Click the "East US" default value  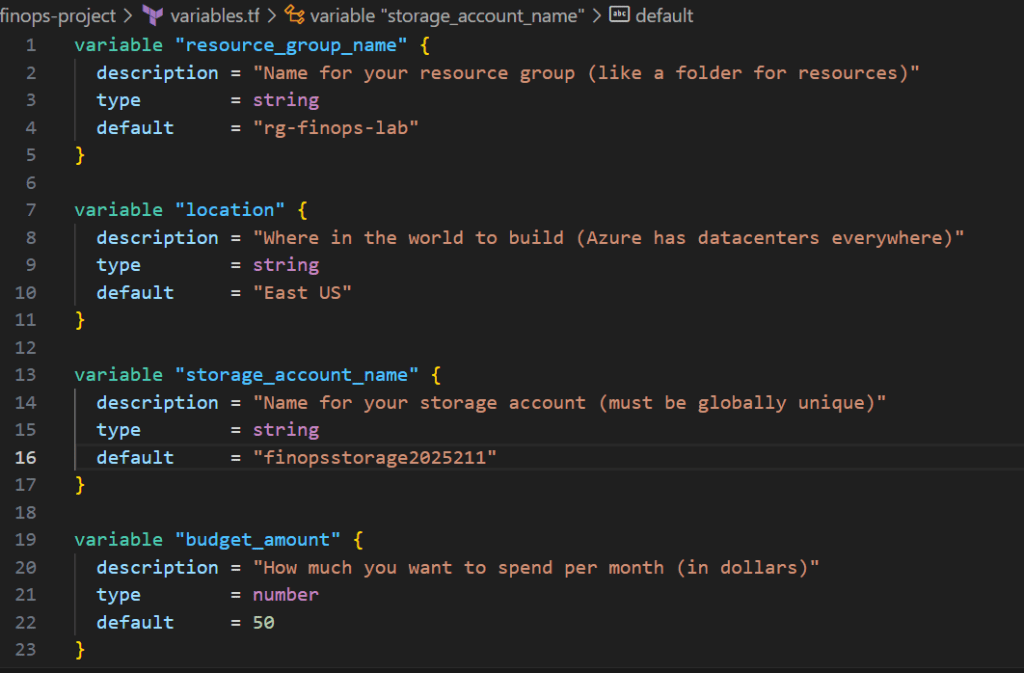(x=302, y=292)
